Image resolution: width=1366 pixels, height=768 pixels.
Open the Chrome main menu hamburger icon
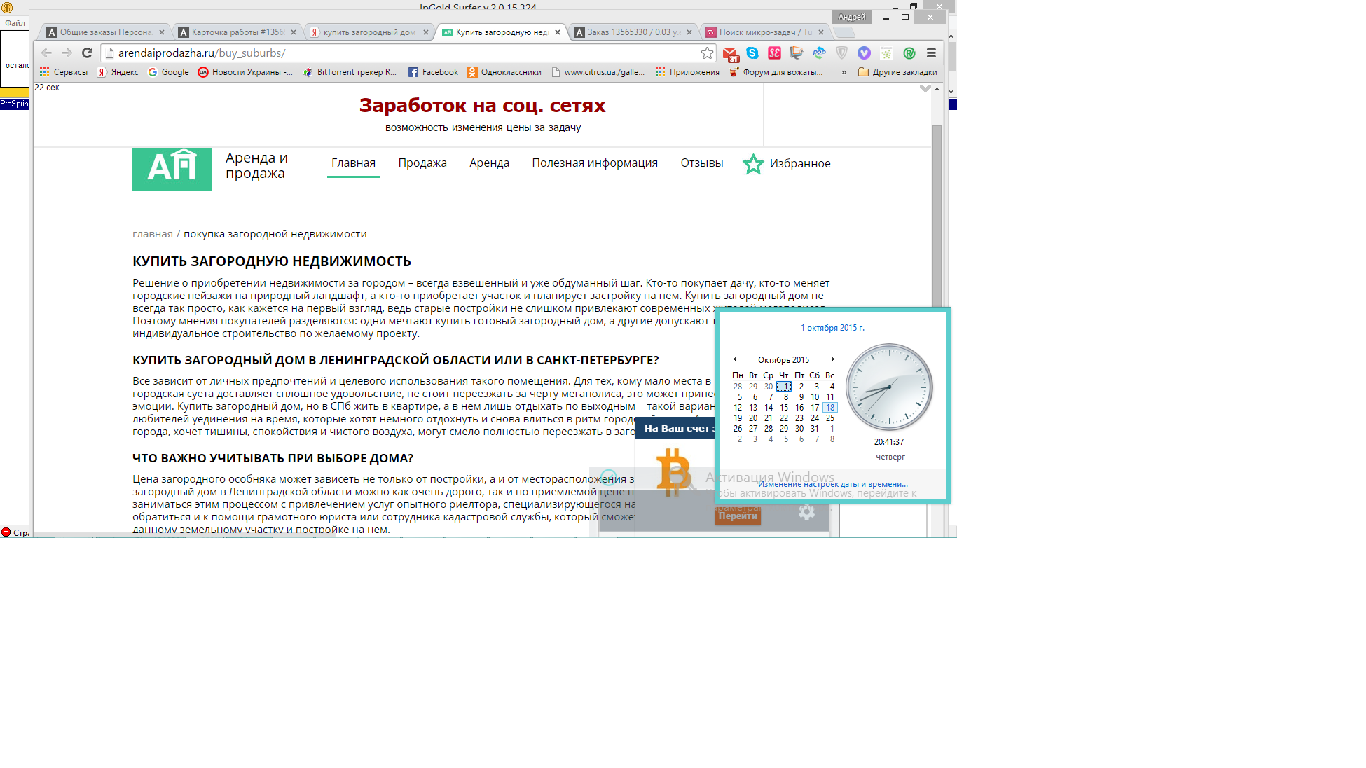[931, 53]
